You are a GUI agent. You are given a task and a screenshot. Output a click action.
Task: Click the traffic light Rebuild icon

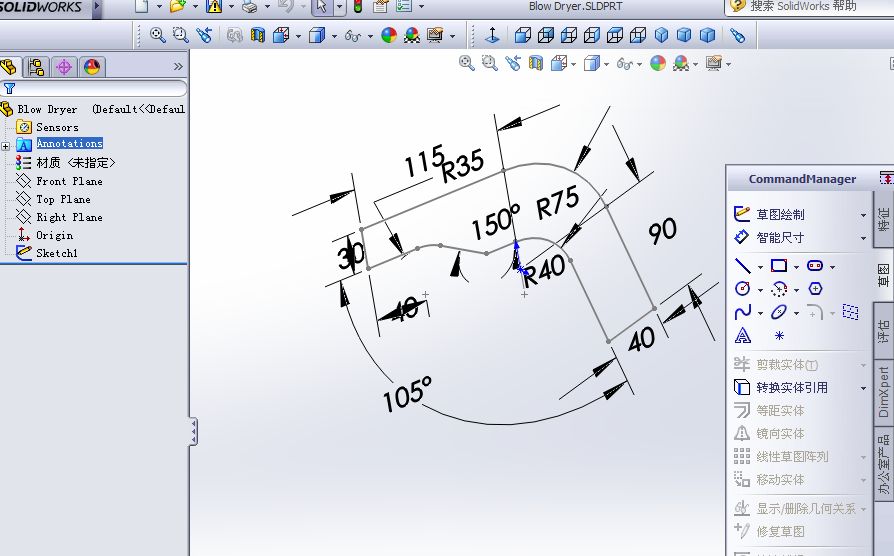pyautogui.click(x=357, y=7)
